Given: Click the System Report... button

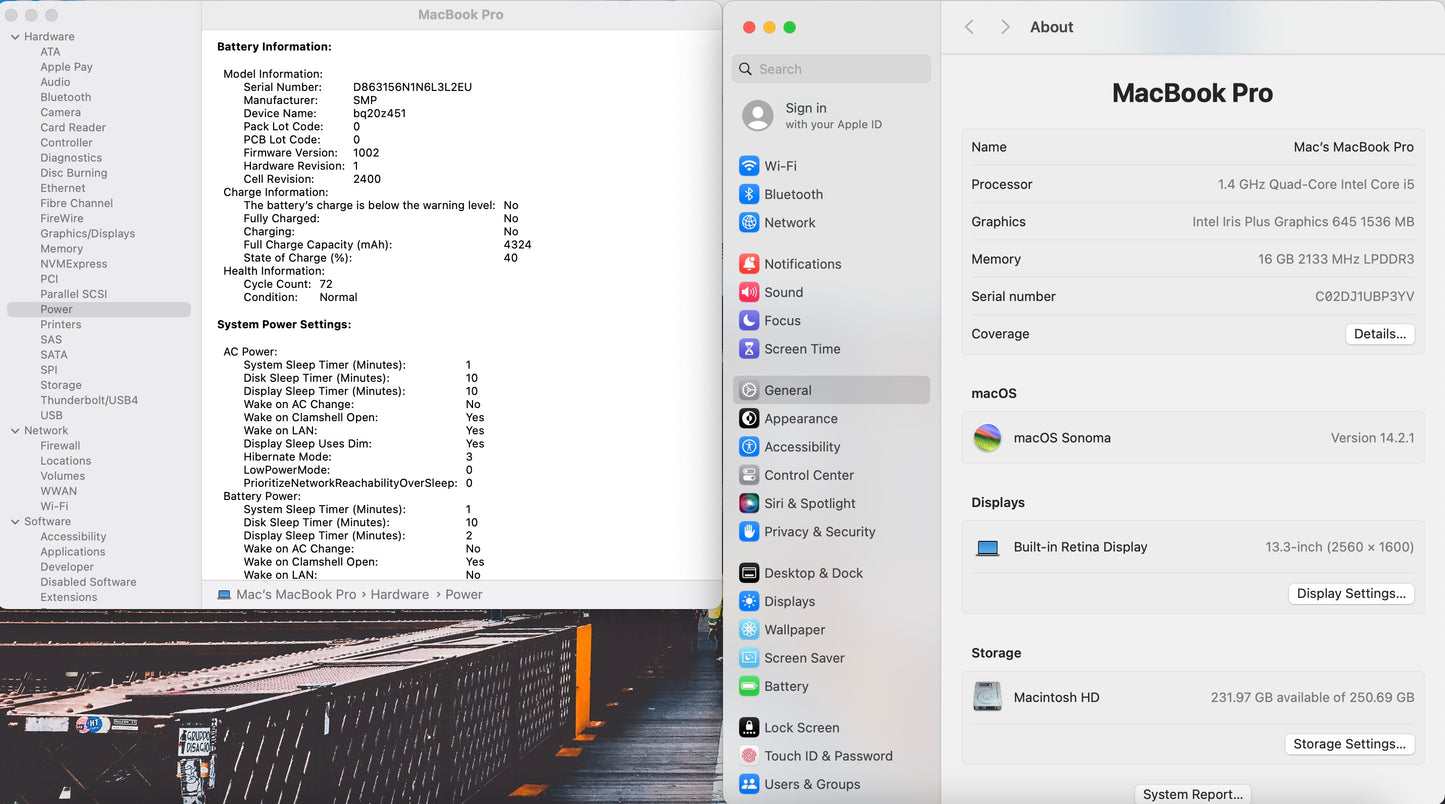Looking at the screenshot, I should [x=1192, y=794].
